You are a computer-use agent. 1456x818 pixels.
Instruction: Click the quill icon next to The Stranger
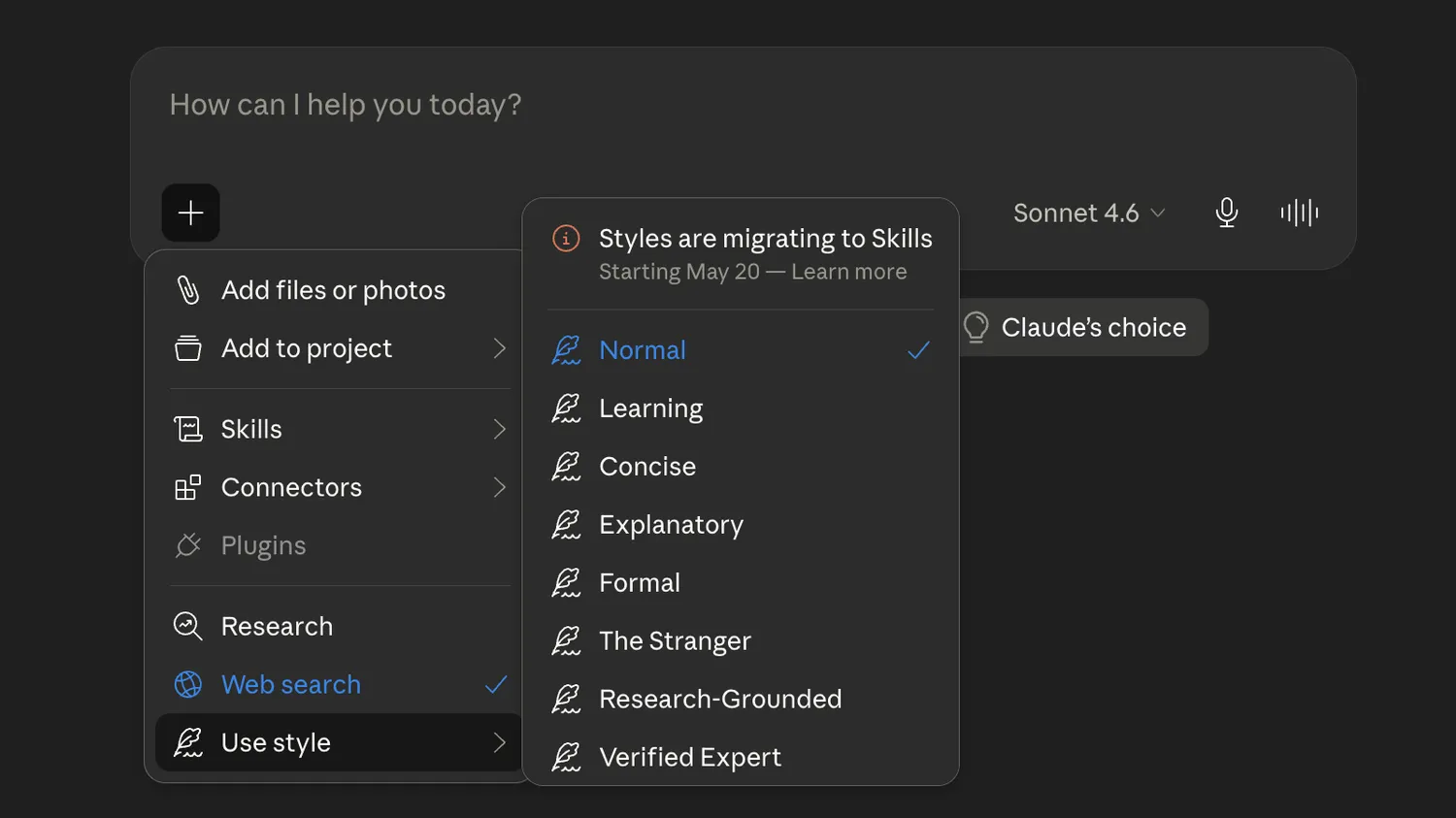566,641
